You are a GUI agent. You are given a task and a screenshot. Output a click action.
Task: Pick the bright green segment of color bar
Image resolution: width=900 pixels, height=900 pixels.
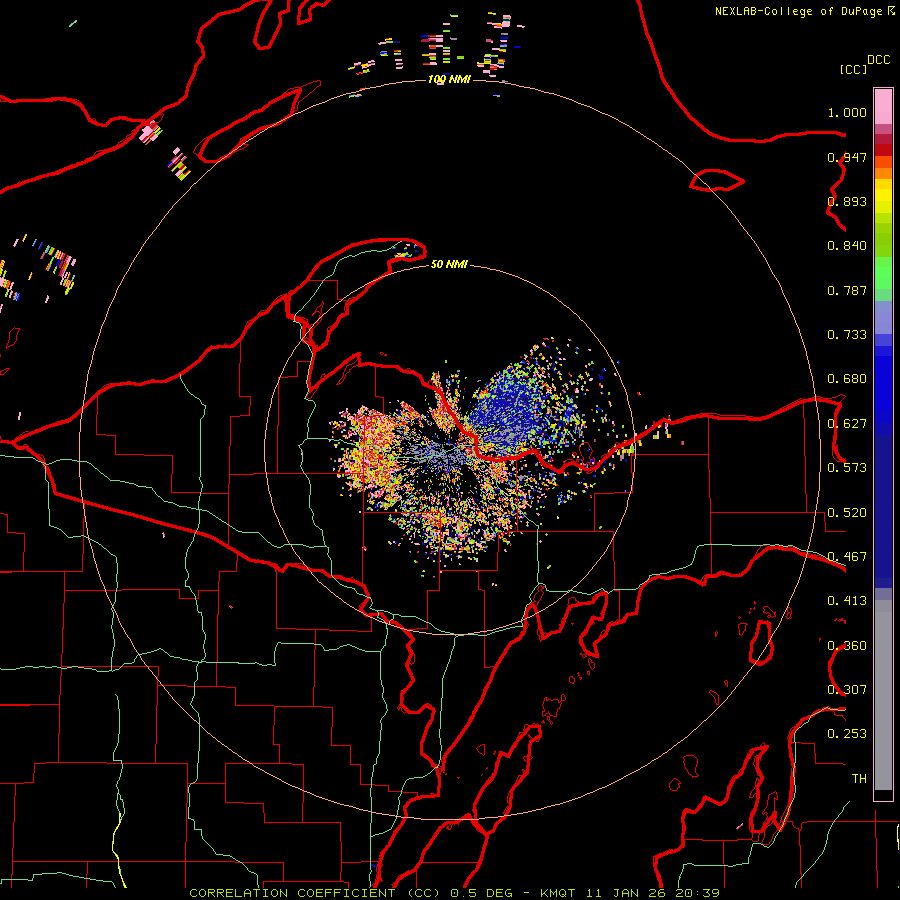point(883,273)
